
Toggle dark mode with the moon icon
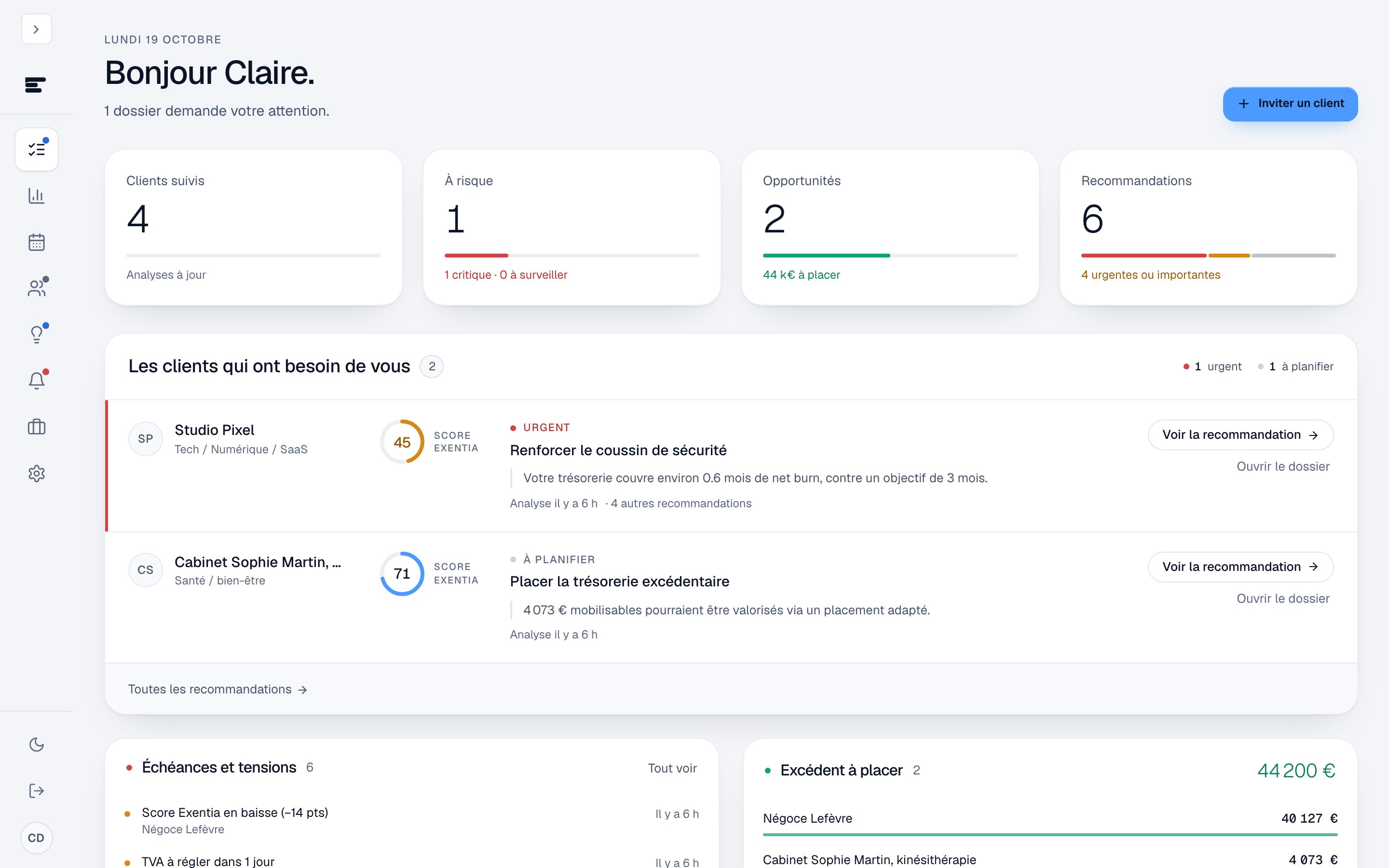coord(36,745)
